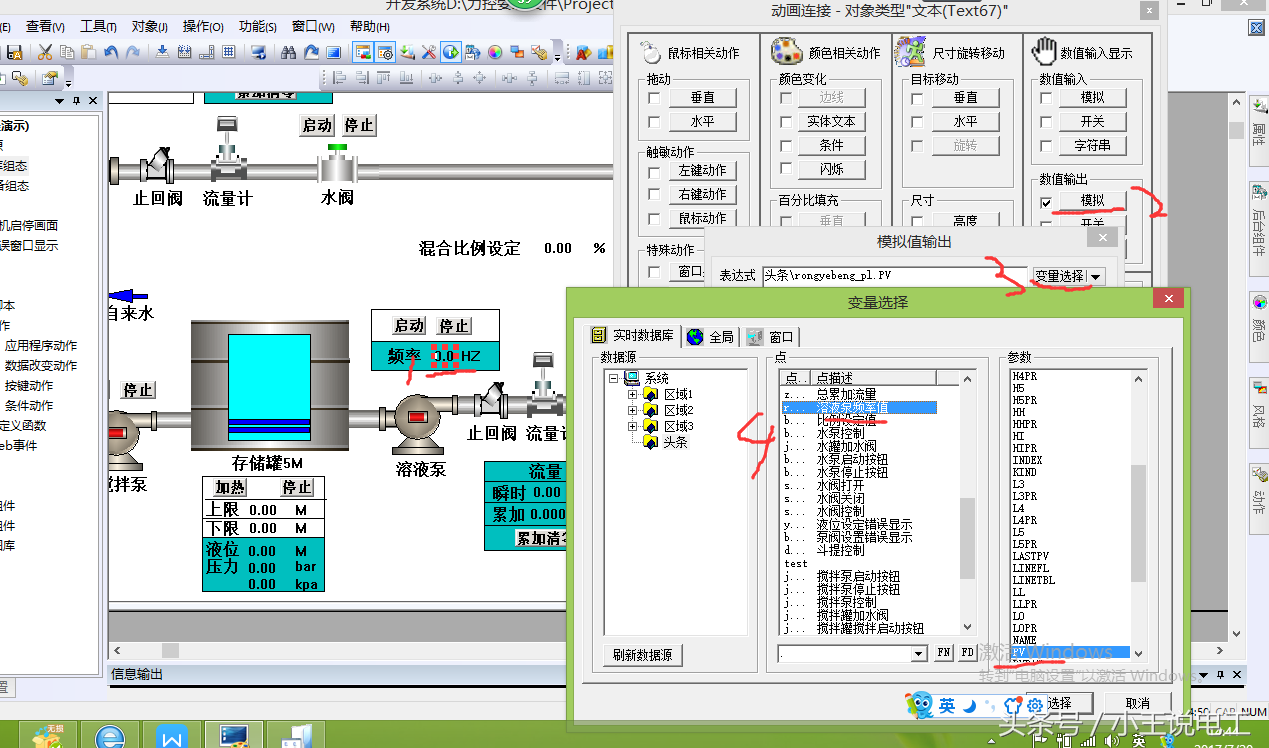Switch to the 全局 tab
The height and width of the screenshot is (748, 1269).
[710, 337]
